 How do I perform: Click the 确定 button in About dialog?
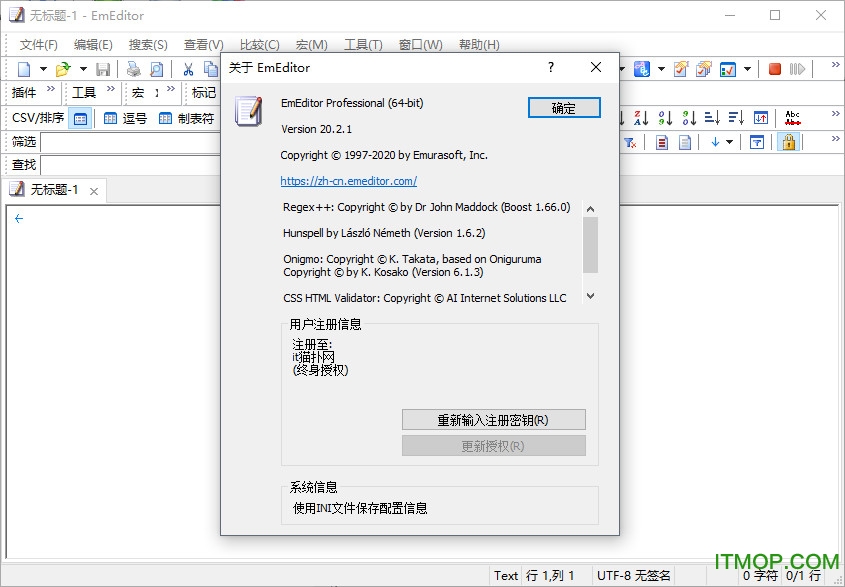564,108
